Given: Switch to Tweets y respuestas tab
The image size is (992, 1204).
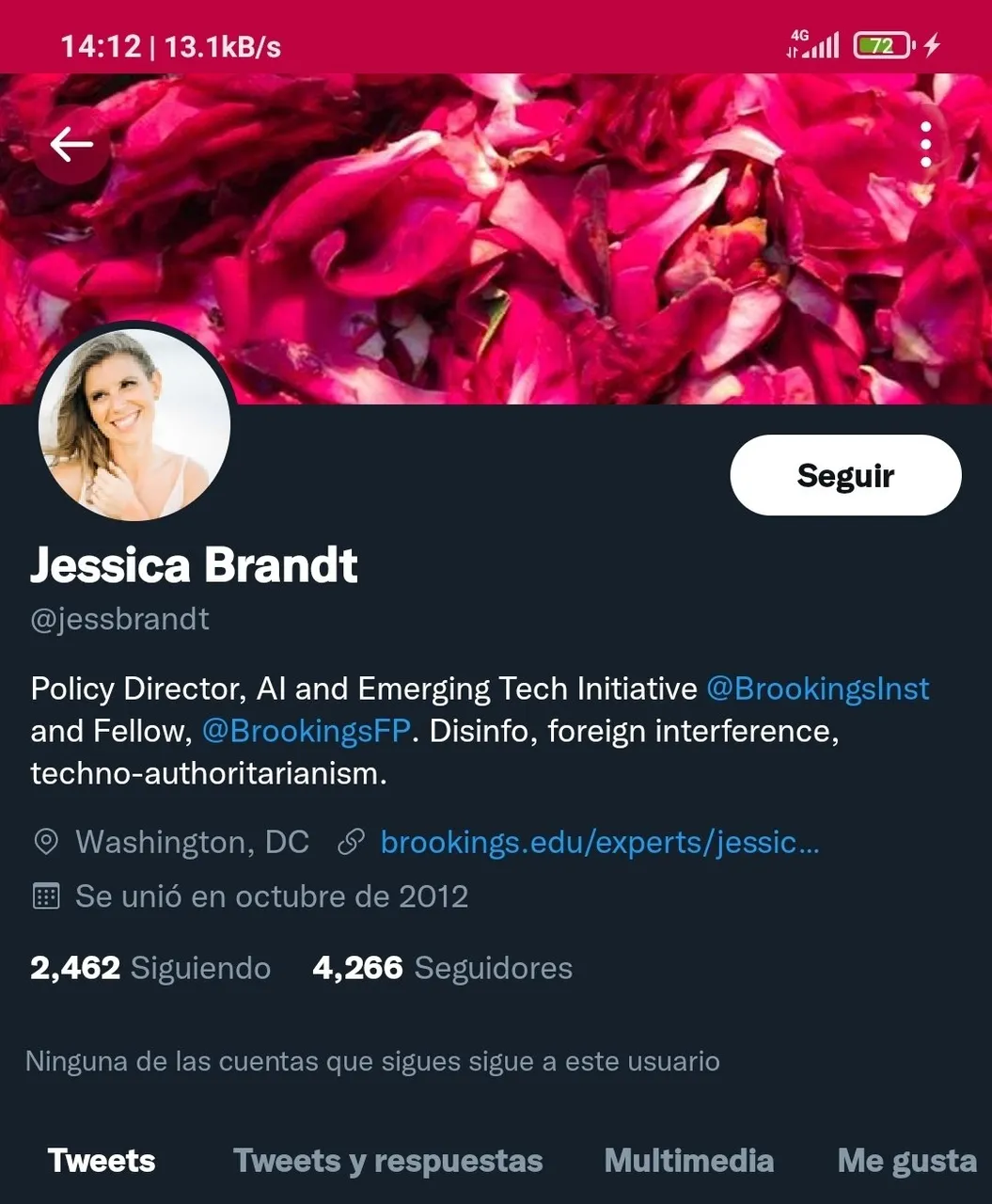Looking at the screenshot, I should click(x=388, y=1161).
